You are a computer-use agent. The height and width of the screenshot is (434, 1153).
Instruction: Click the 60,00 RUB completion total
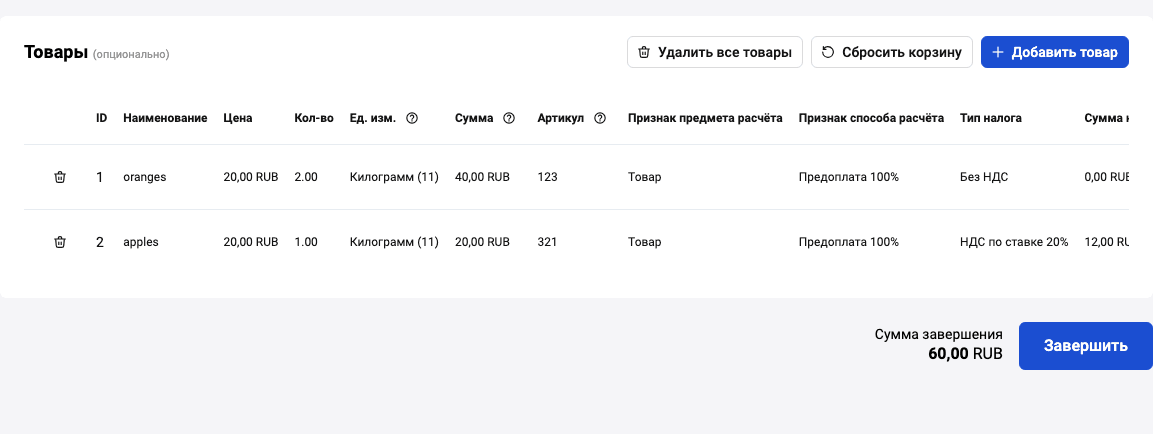[x=965, y=354]
